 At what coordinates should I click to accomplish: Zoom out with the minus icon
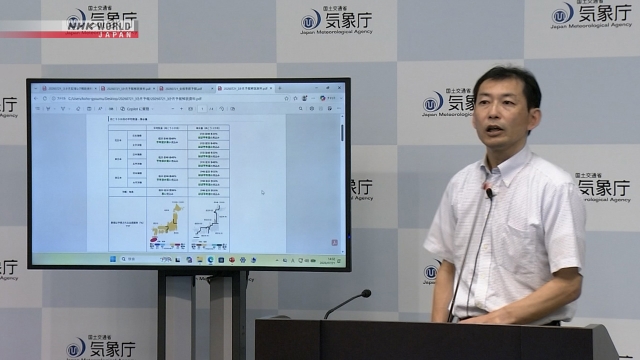click(173, 109)
